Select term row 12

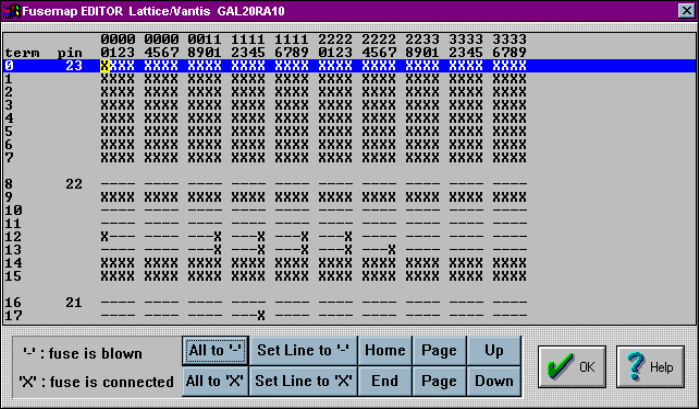tap(350, 237)
